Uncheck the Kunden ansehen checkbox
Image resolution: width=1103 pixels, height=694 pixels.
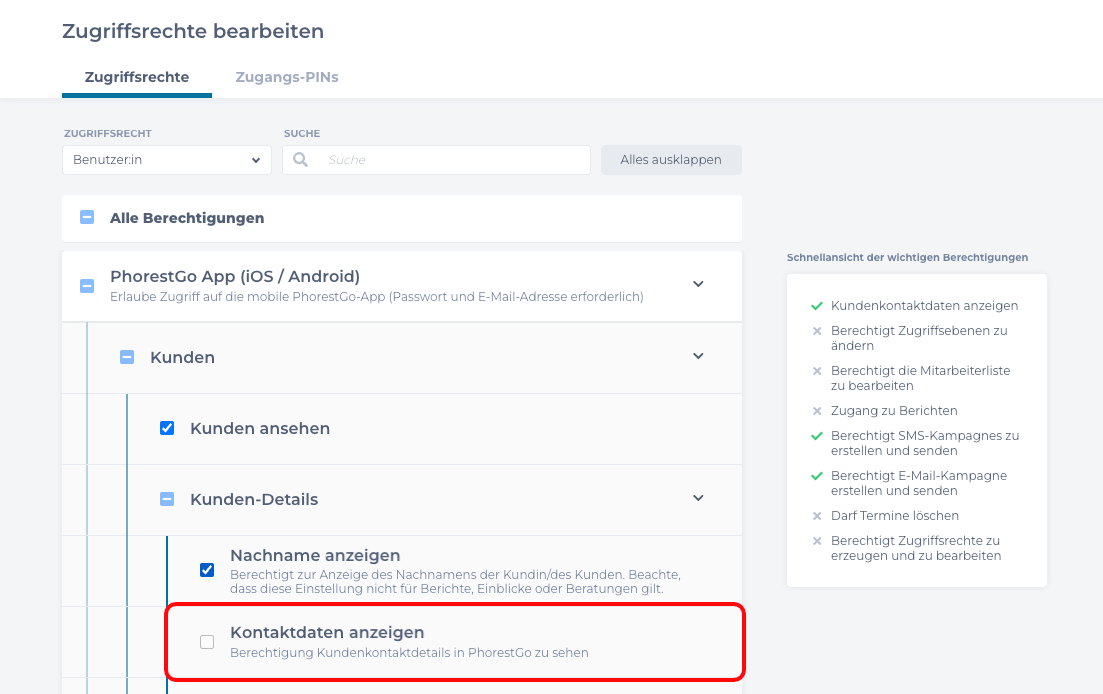pyautogui.click(x=167, y=427)
